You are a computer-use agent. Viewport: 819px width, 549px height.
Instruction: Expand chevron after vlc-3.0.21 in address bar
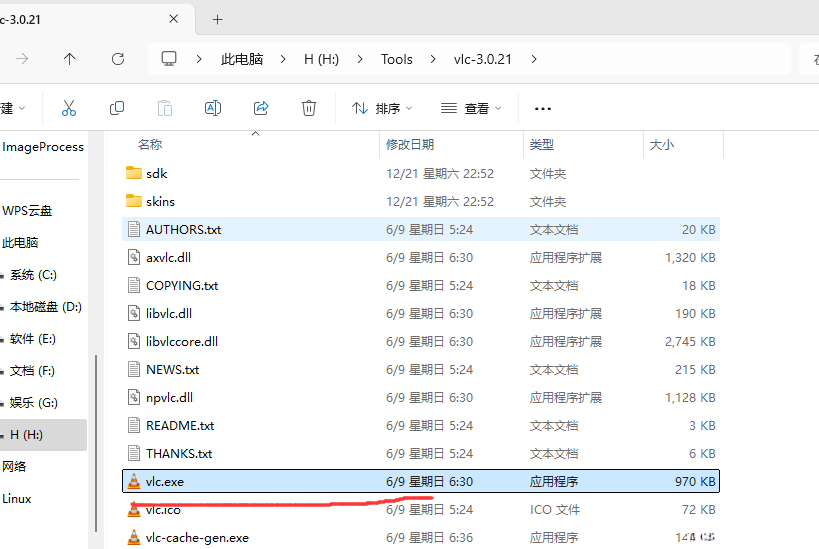(x=534, y=59)
